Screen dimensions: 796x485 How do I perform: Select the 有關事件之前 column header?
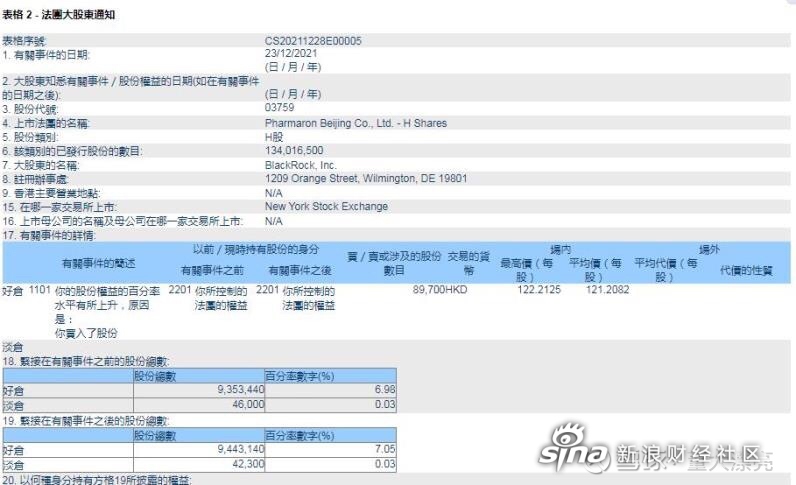212,271
